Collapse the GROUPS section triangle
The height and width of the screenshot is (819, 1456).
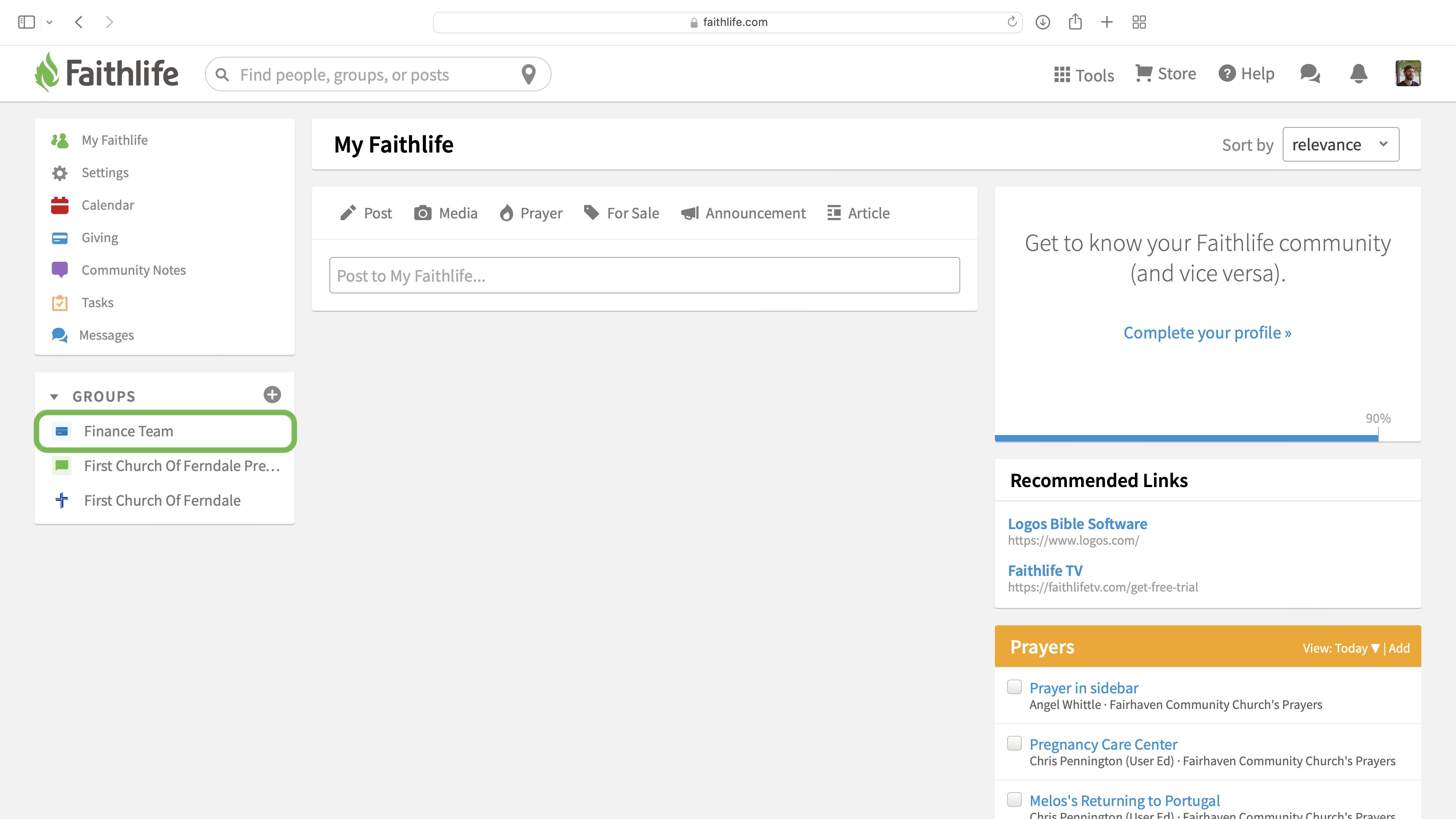(54, 397)
